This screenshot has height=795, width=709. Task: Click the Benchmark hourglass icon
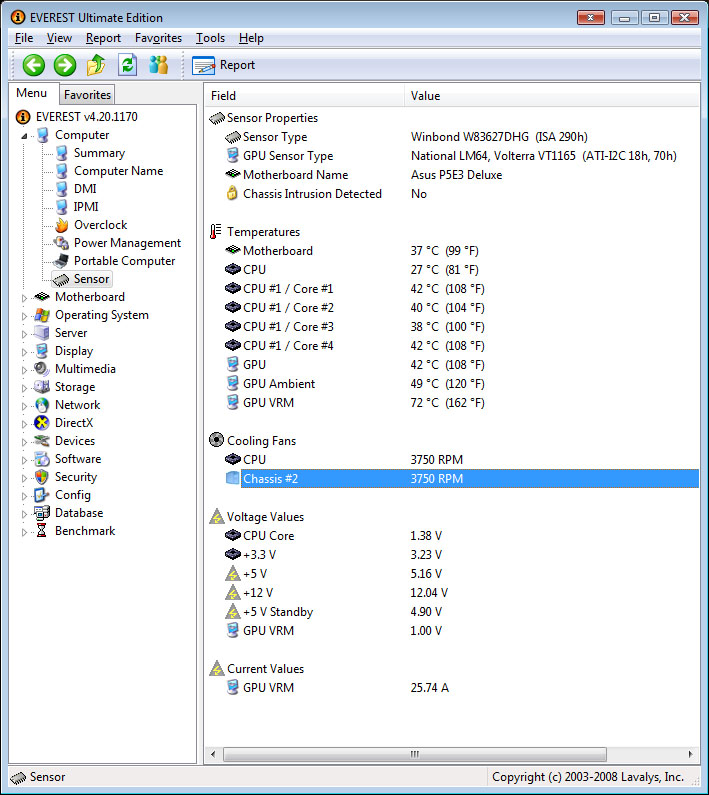tap(42, 531)
